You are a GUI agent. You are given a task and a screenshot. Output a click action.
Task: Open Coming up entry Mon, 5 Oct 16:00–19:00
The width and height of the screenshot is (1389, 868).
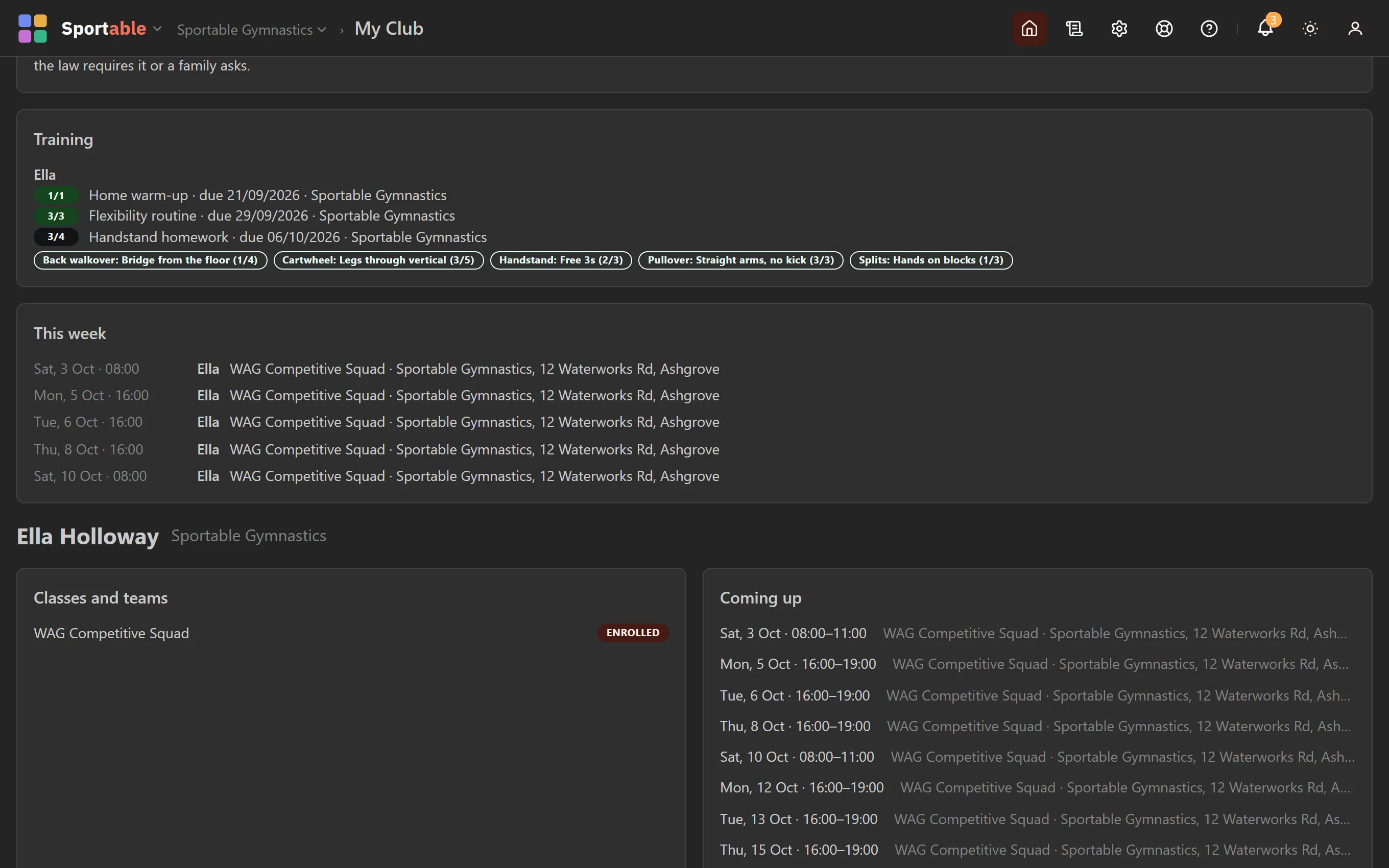pos(1037,664)
